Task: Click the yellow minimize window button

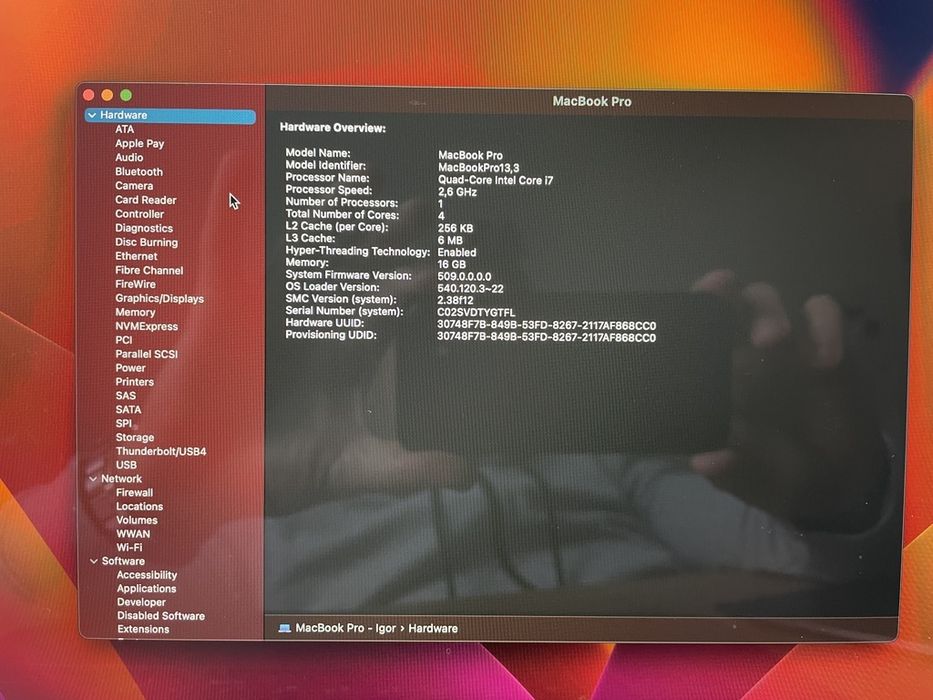Action: pos(107,95)
